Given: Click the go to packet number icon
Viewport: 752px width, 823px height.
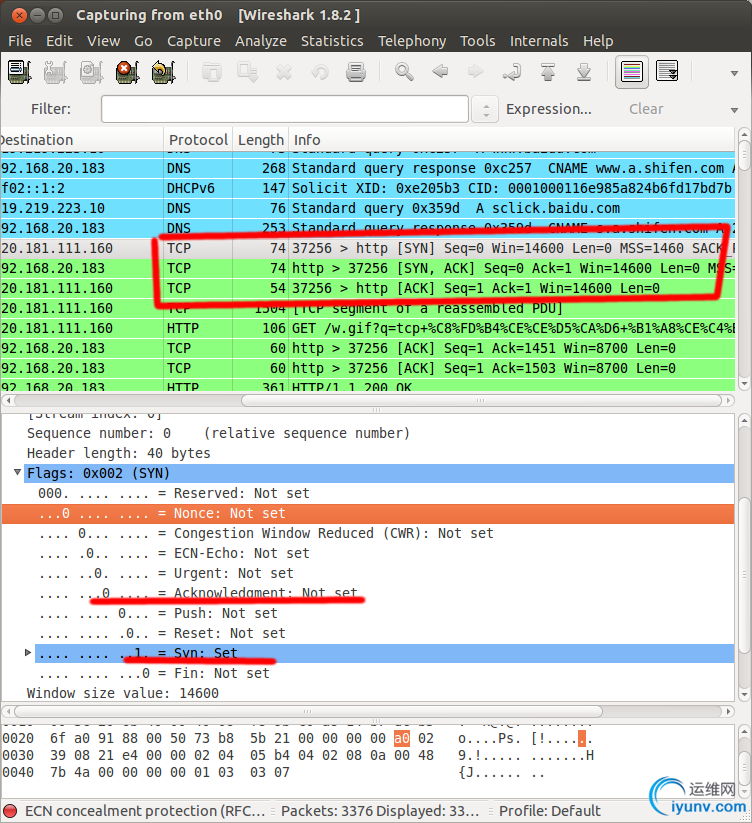Looking at the screenshot, I should pyautogui.click(x=512, y=72).
